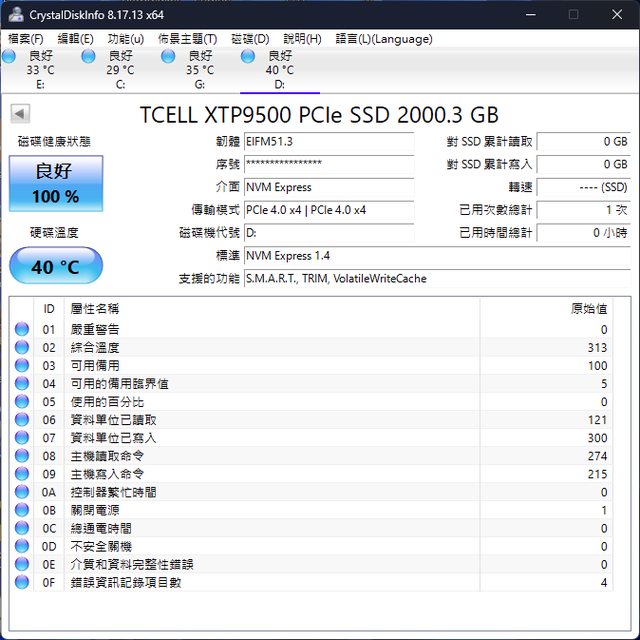640x640 pixels.
Task: Open the 編輯(E) menu
Action: (76, 39)
